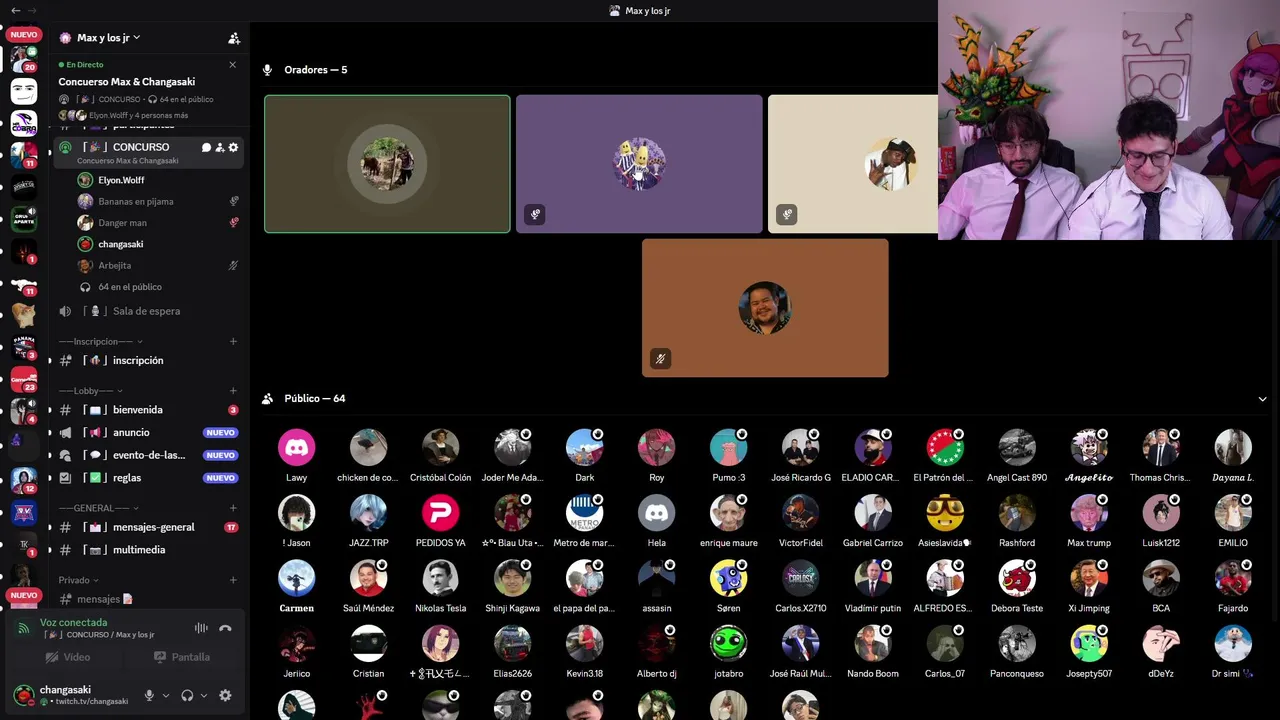This screenshot has height=720, width=1280.
Task: Open the purple Bananas en pijama speaker tile
Action: (x=639, y=164)
